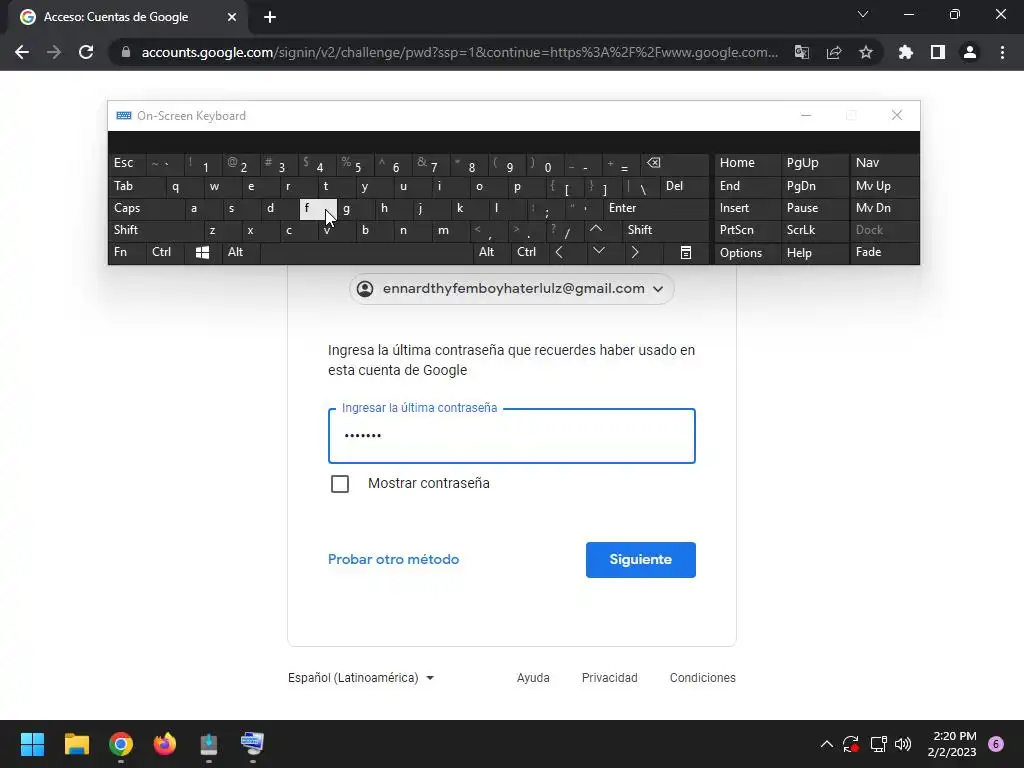Tap the Options key on On-Screen Keyboard
The width and height of the screenshot is (1024, 768).
tap(746, 252)
